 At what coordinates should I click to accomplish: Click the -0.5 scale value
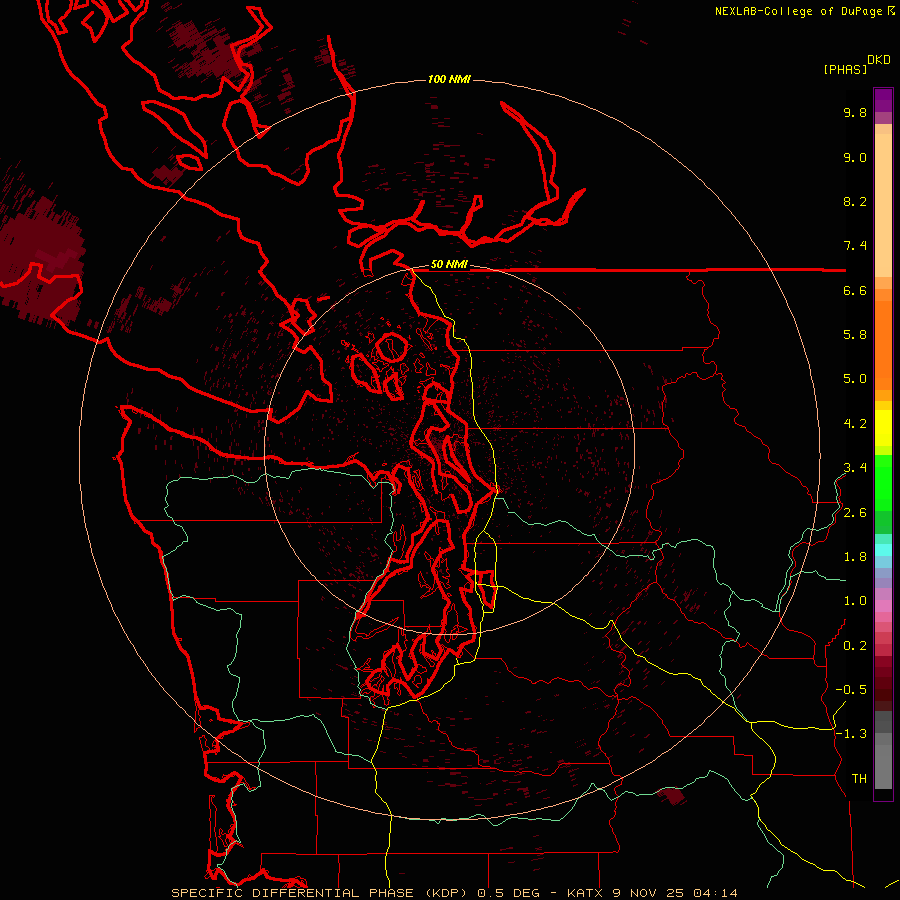point(851,690)
